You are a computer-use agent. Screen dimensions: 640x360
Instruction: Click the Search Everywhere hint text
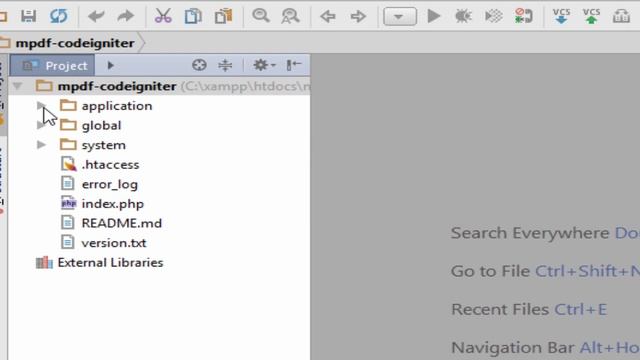[x=530, y=233]
